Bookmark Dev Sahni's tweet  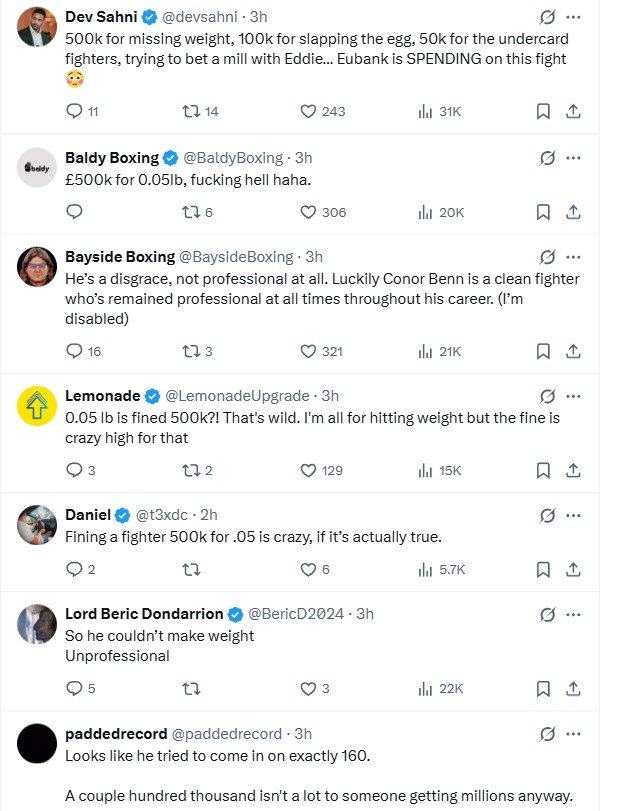point(543,112)
